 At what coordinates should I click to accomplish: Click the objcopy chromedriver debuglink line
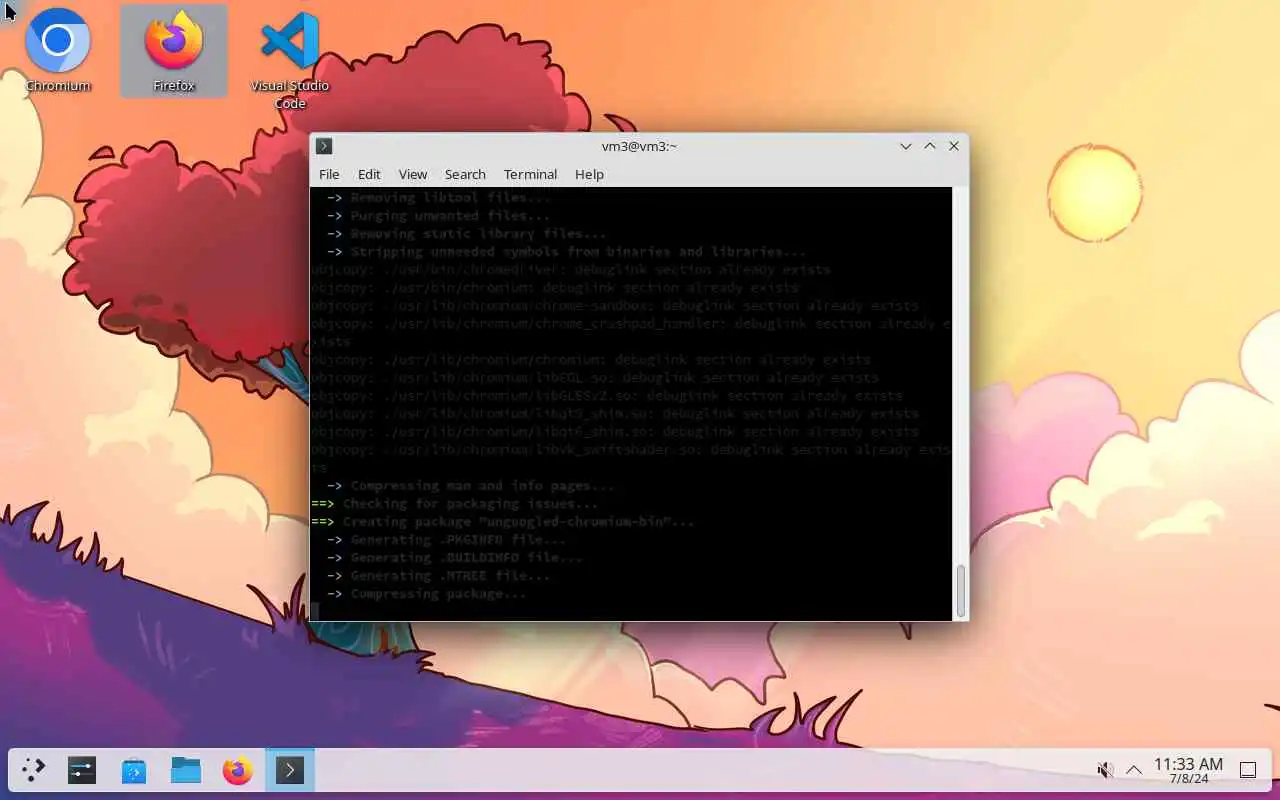click(570, 270)
